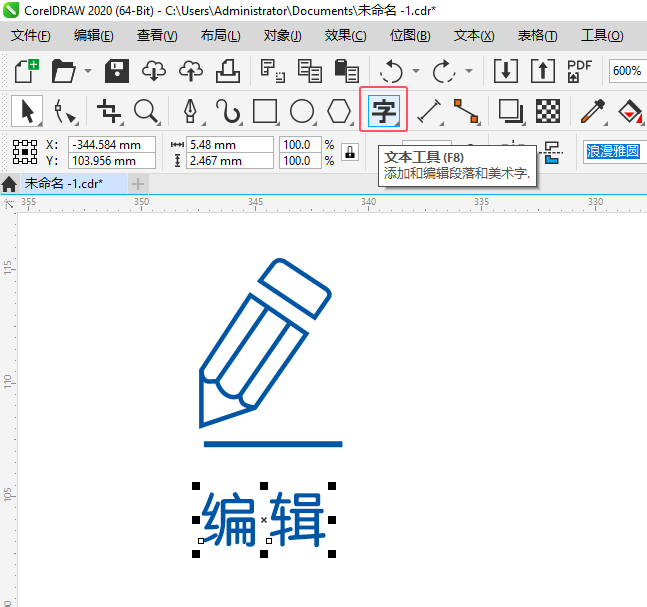Click the ruler origin corner icon
Viewport: 647px width, 607px height.
point(9,204)
